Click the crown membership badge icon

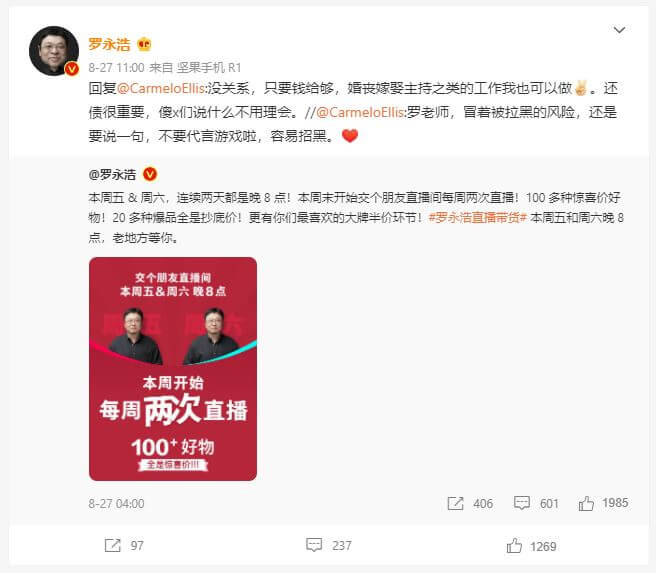click(144, 44)
